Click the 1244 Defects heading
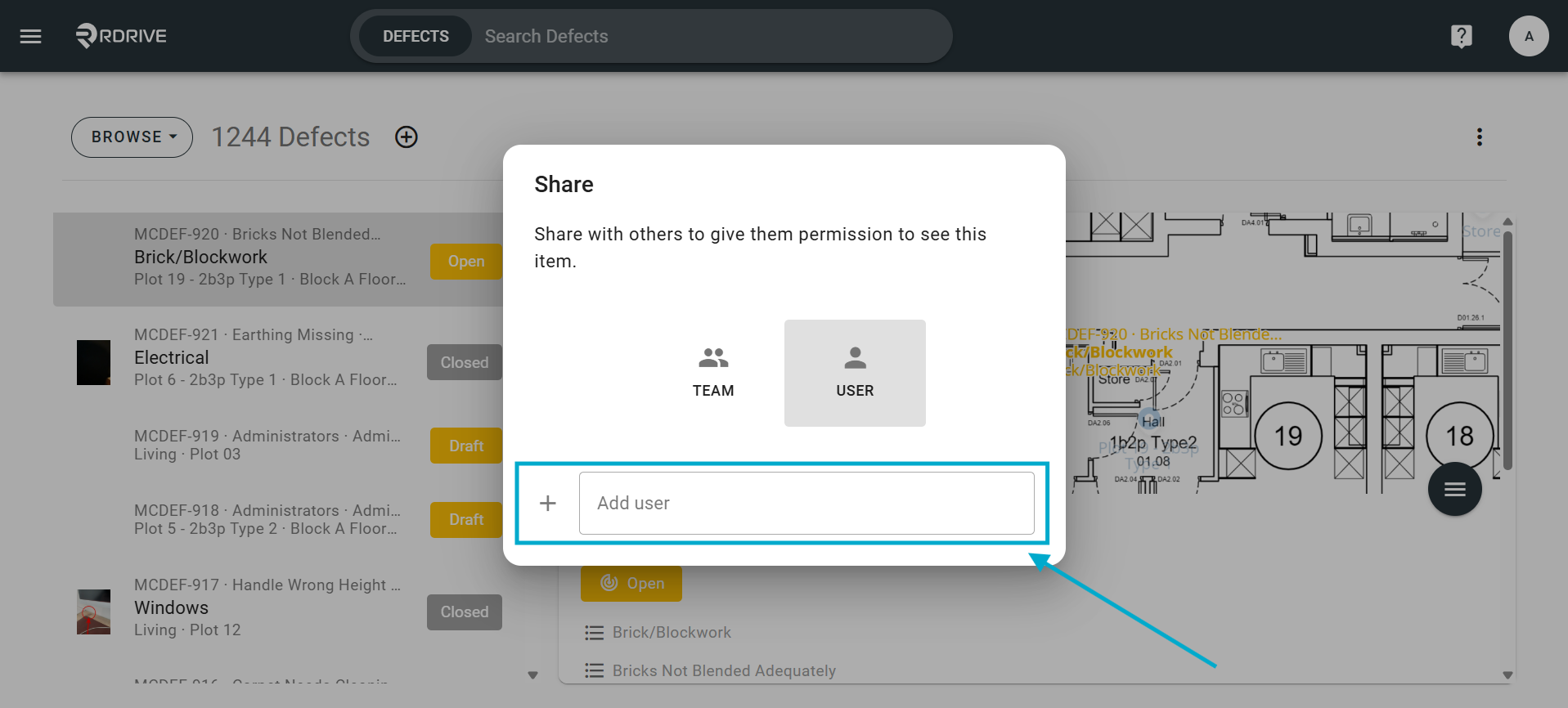 [291, 137]
